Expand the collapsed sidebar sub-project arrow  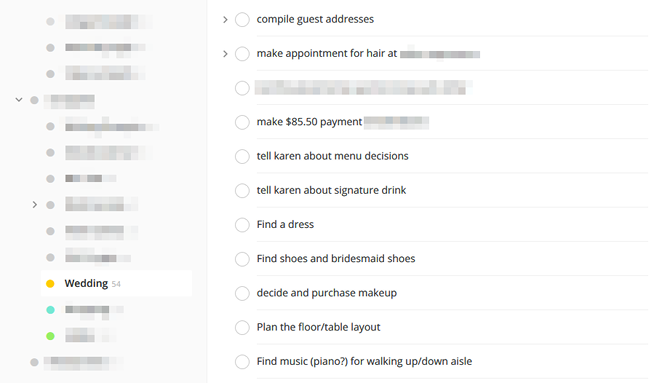[x=35, y=205]
